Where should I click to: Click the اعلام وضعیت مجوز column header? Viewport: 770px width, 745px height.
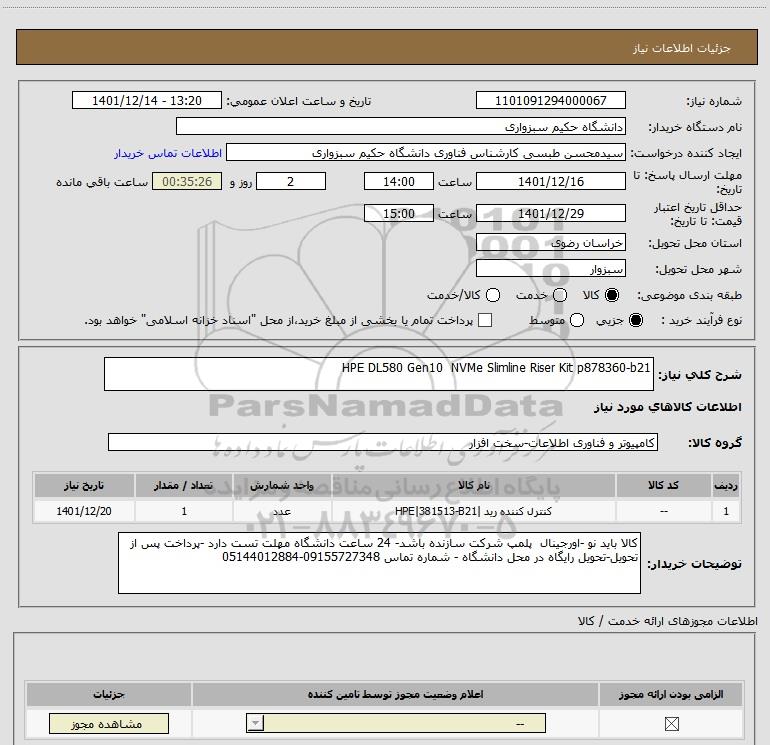coord(395,694)
